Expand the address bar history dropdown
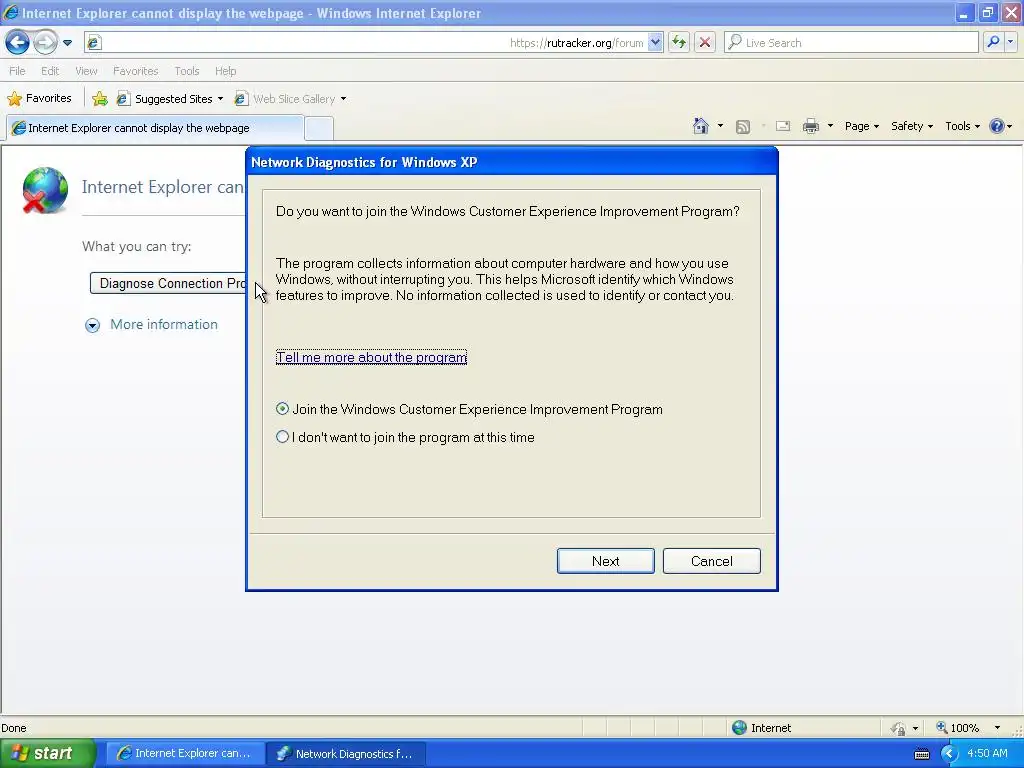This screenshot has height=768, width=1024. pos(656,42)
